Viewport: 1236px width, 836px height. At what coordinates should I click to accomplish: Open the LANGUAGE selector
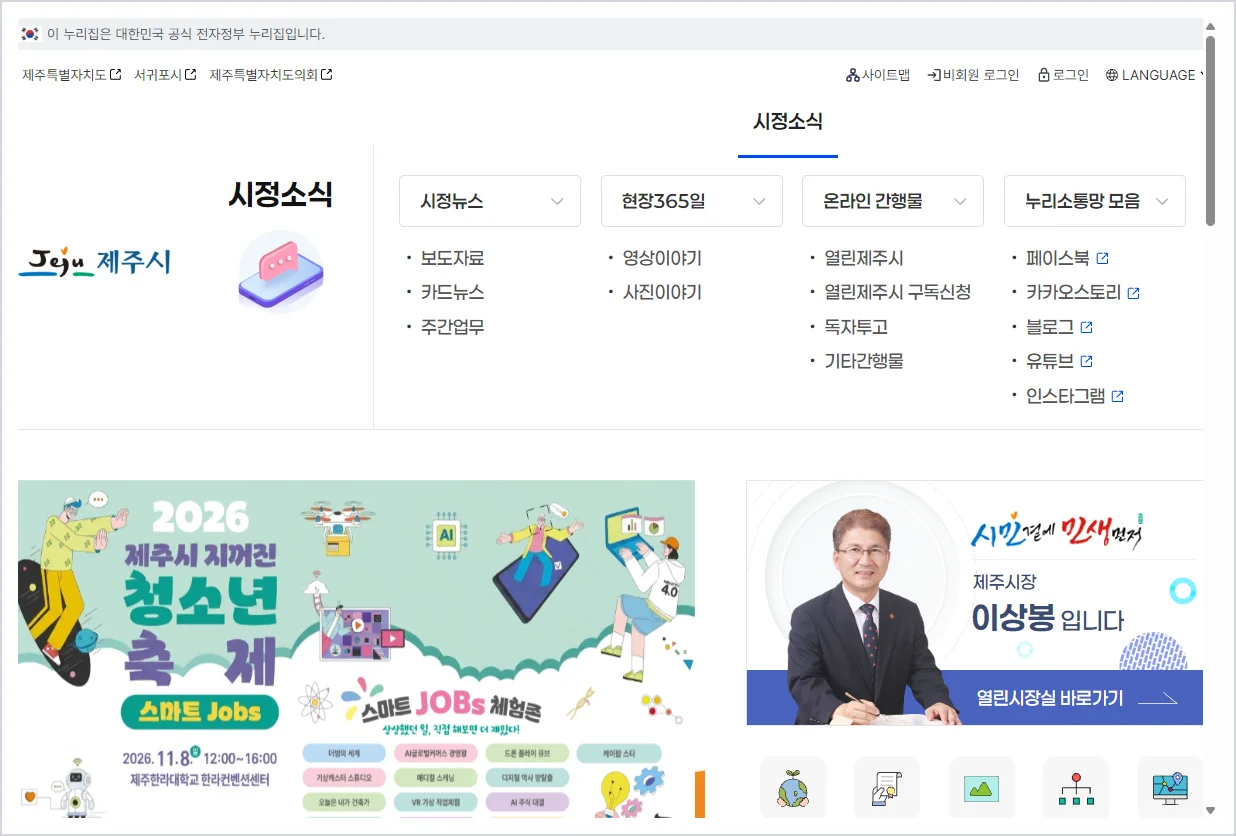click(1154, 75)
